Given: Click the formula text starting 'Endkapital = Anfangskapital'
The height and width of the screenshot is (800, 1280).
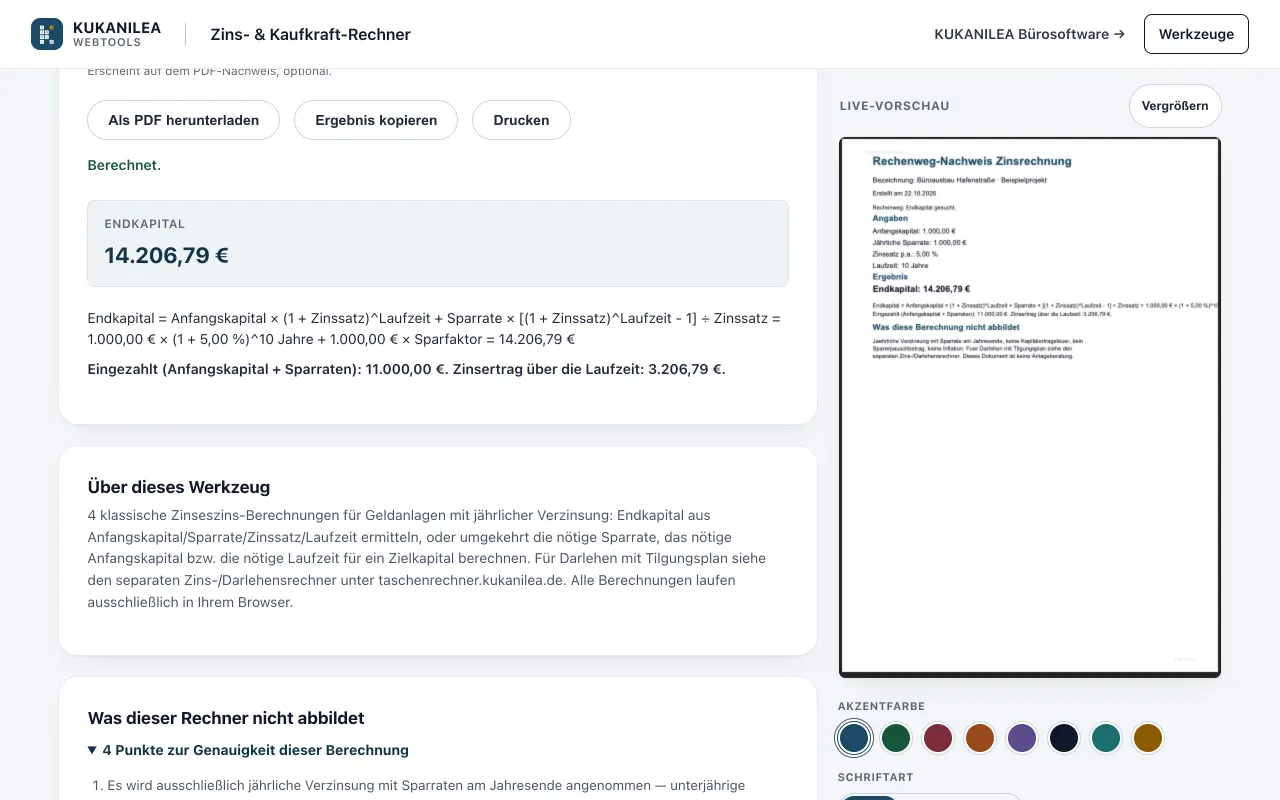Looking at the screenshot, I should pos(434,329).
